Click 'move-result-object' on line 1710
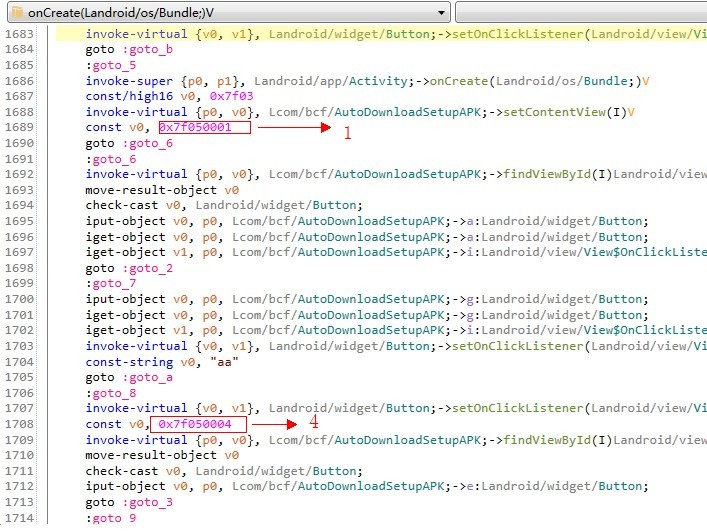Screen dimensions: 707x531 [151, 455]
